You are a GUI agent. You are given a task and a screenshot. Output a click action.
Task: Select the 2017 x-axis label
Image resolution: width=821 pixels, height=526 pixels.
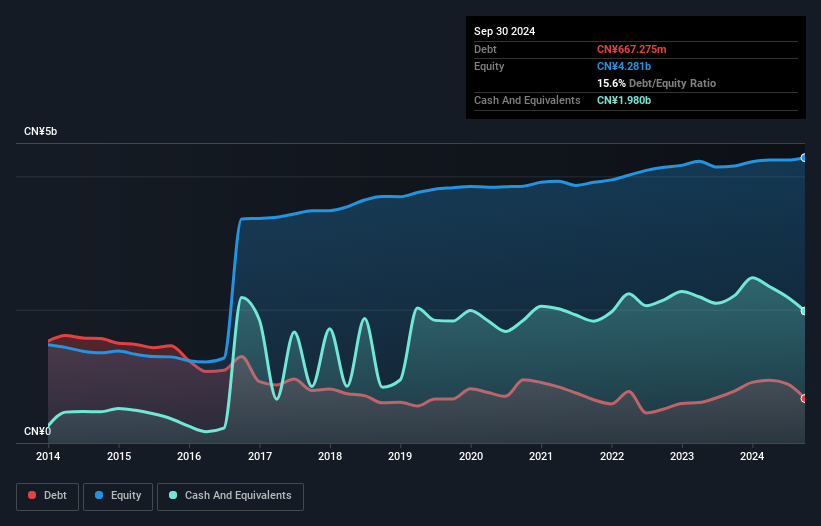click(260, 456)
